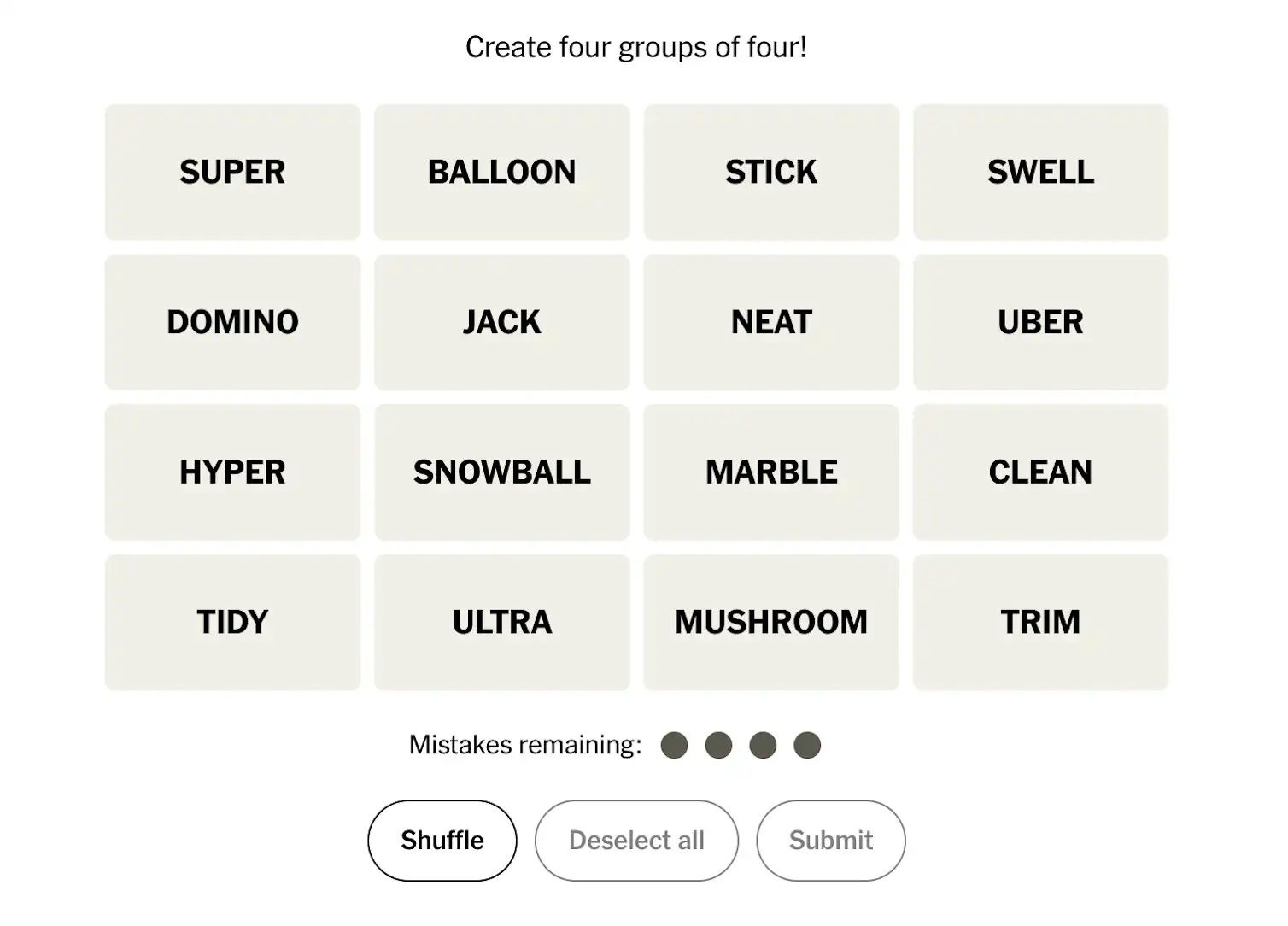Select the MUSHROOM word tile
This screenshot has width=1288, height=926.
click(771, 622)
